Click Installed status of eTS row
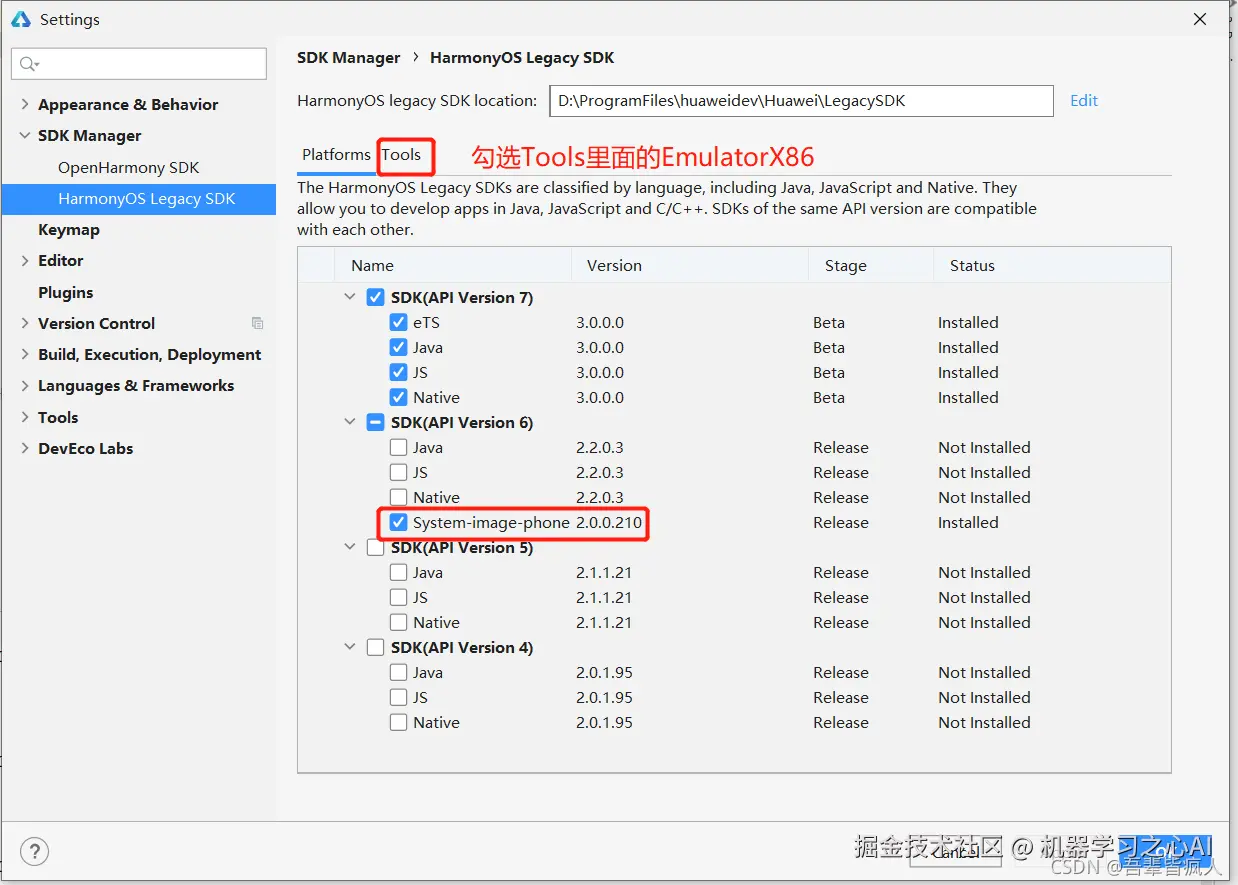This screenshot has height=885, width=1238. point(968,322)
